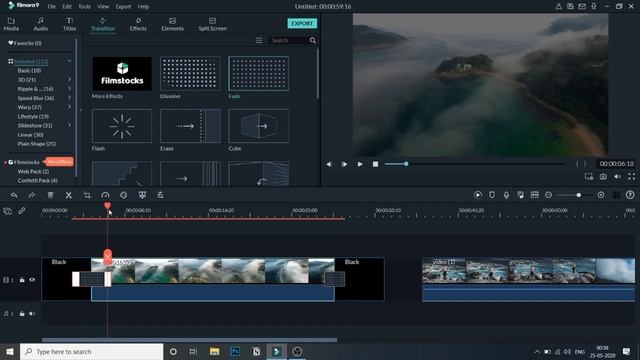Delete selected clip with trash icon

point(50,195)
